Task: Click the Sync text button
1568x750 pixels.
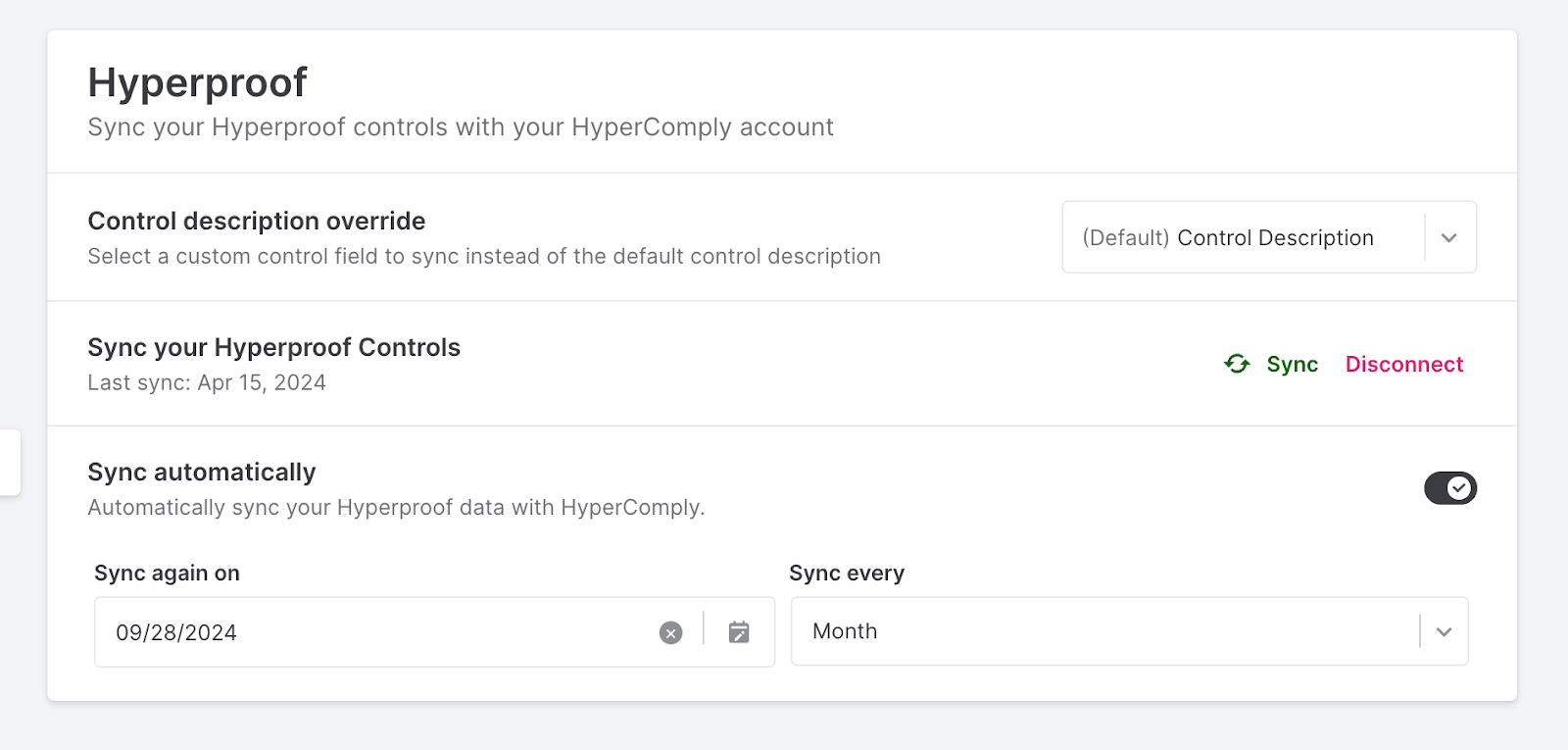Action: coord(1292,364)
